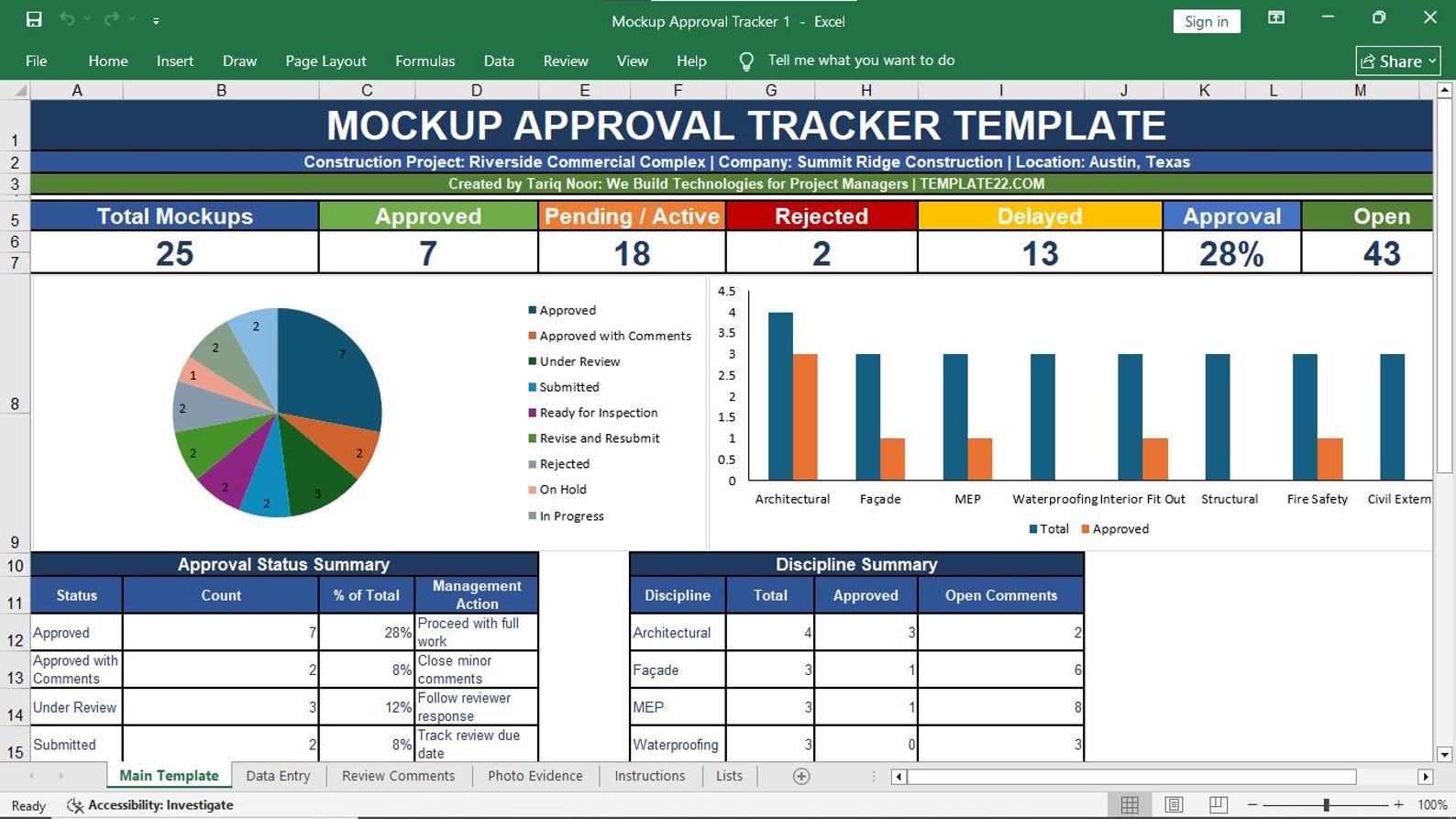The height and width of the screenshot is (819, 1456).
Task: Click the zoom in plus button
Action: pos(1398,805)
